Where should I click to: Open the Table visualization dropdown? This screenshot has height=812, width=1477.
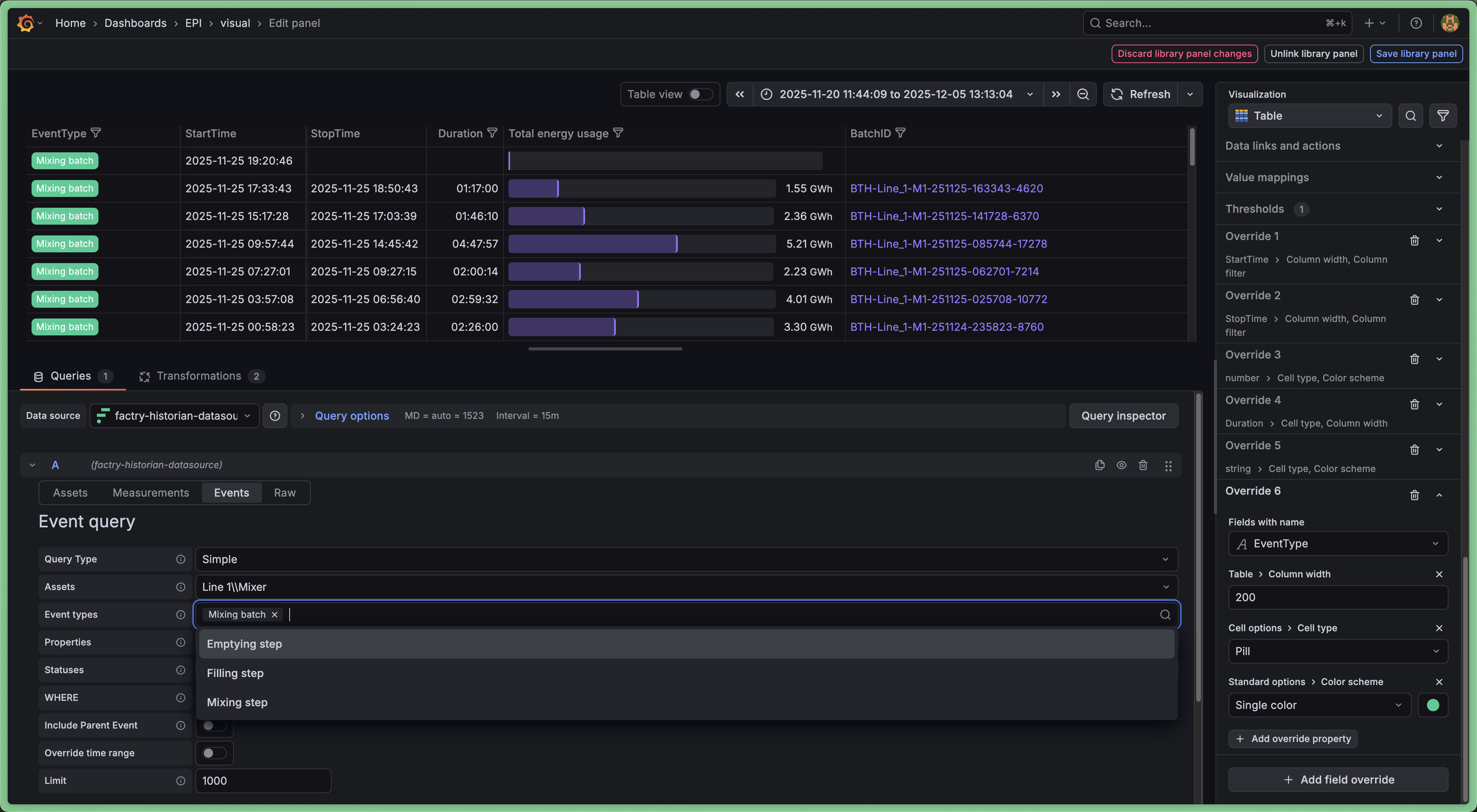click(x=1310, y=116)
